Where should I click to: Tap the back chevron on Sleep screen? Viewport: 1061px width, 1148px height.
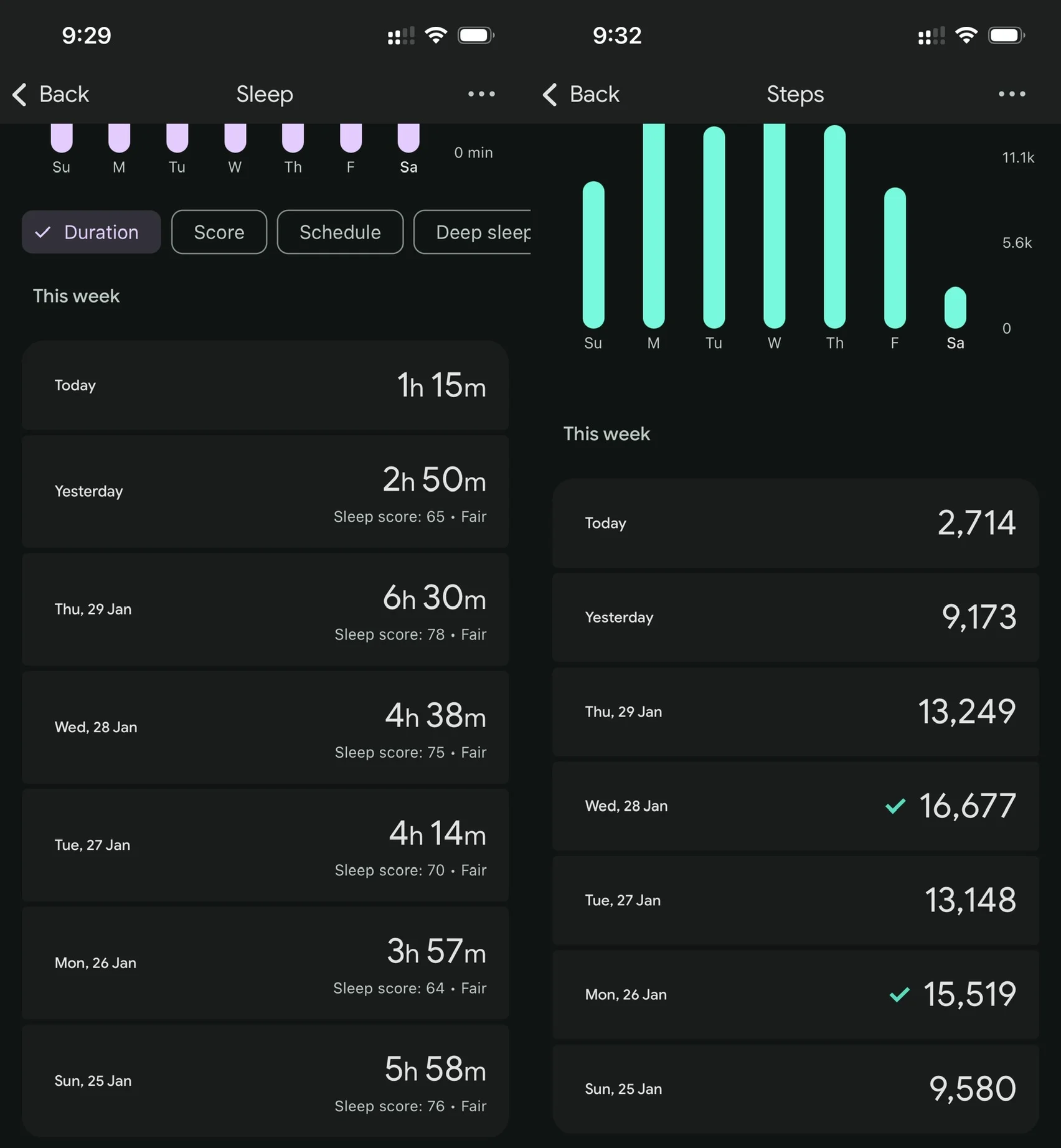coord(19,95)
